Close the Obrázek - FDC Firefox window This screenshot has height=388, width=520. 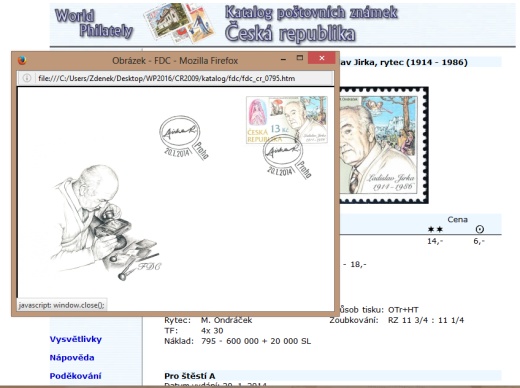[x=322, y=58]
